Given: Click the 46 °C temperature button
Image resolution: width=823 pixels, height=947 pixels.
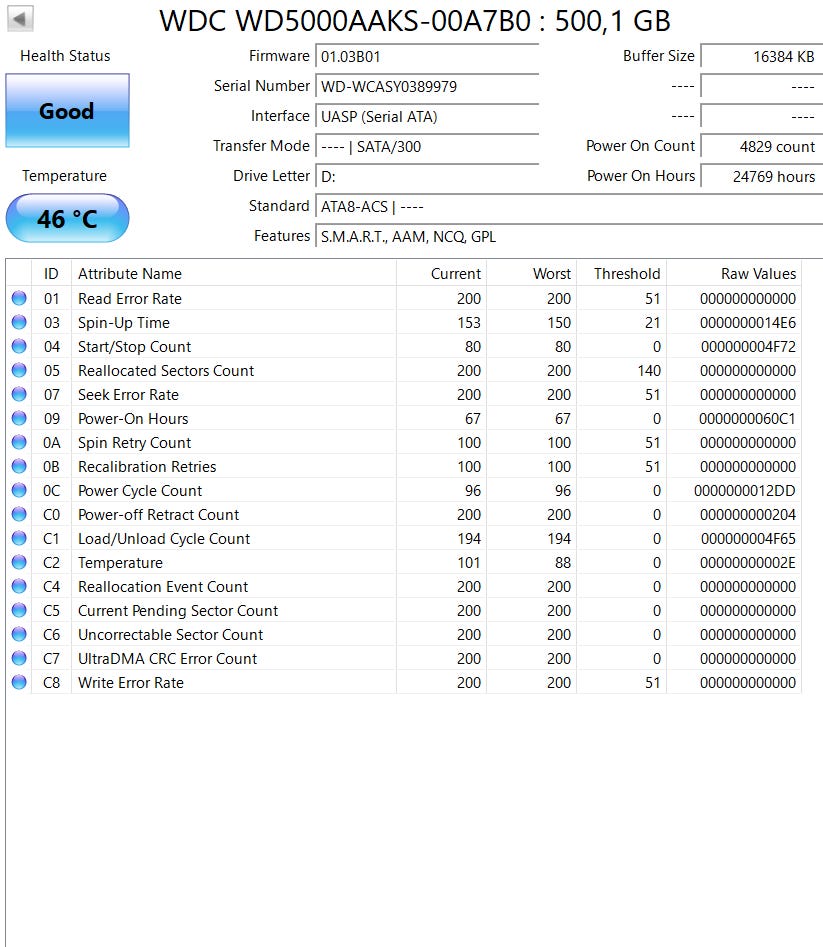Looking at the screenshot, I should pyautogui.click(x=67, y=218).
